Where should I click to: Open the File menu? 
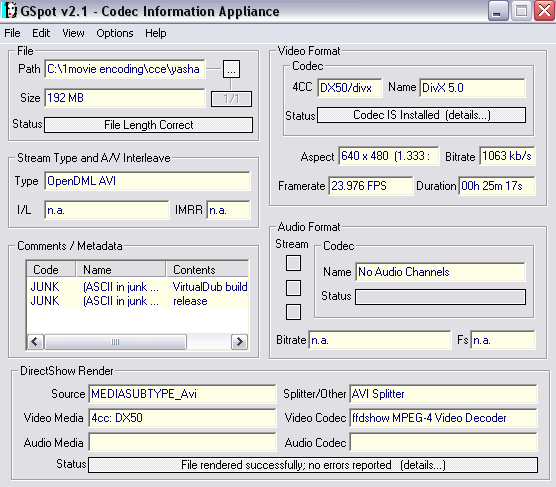tap(12, 33)
